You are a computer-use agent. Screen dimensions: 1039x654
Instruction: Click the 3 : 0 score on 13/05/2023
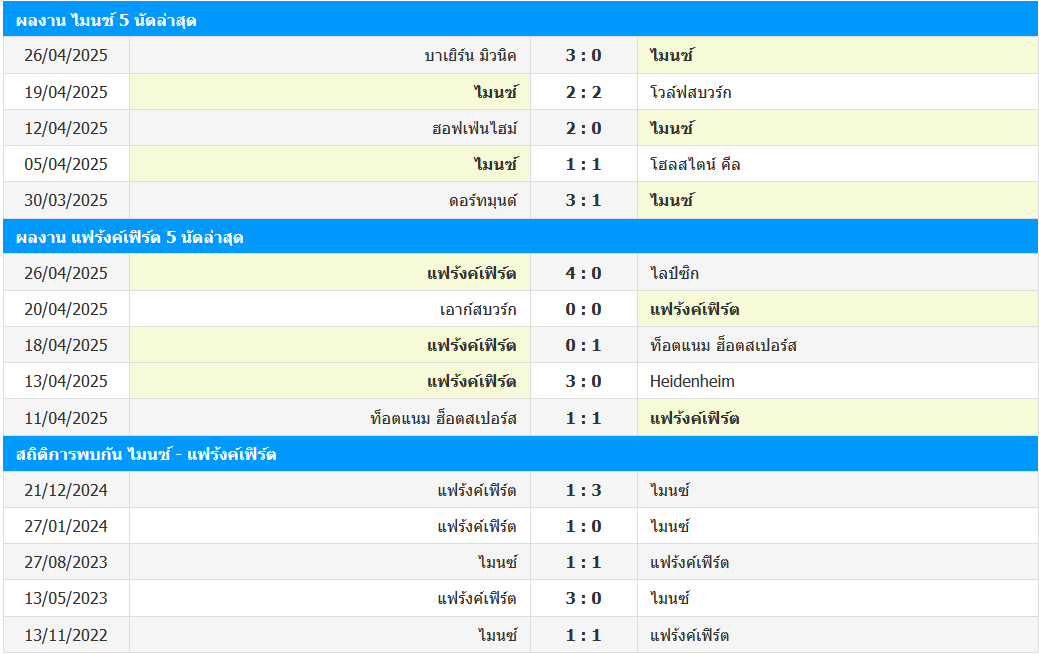[x=583, y=598]
